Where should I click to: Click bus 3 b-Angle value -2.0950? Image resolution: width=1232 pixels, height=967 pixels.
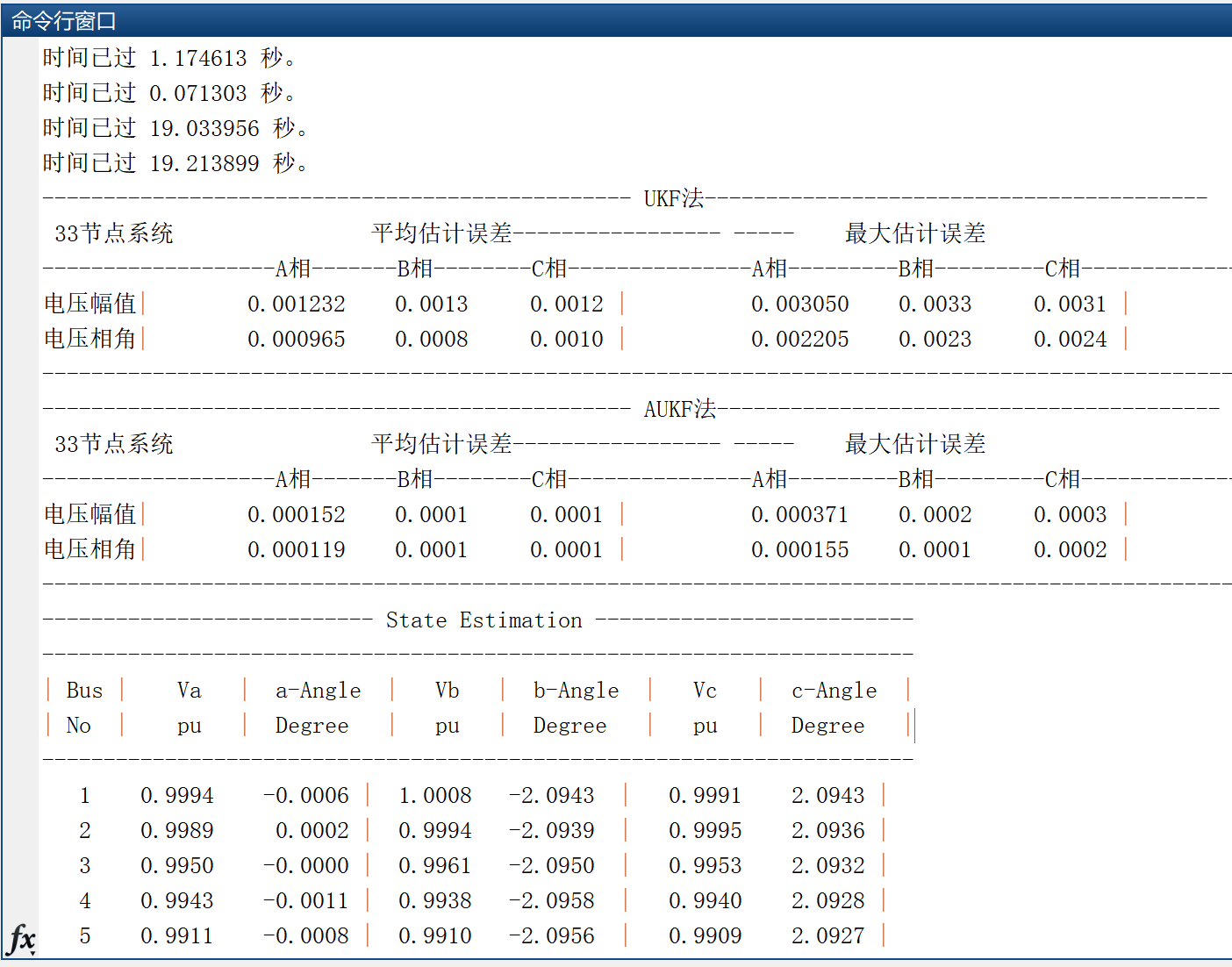[x=552, y=866]
